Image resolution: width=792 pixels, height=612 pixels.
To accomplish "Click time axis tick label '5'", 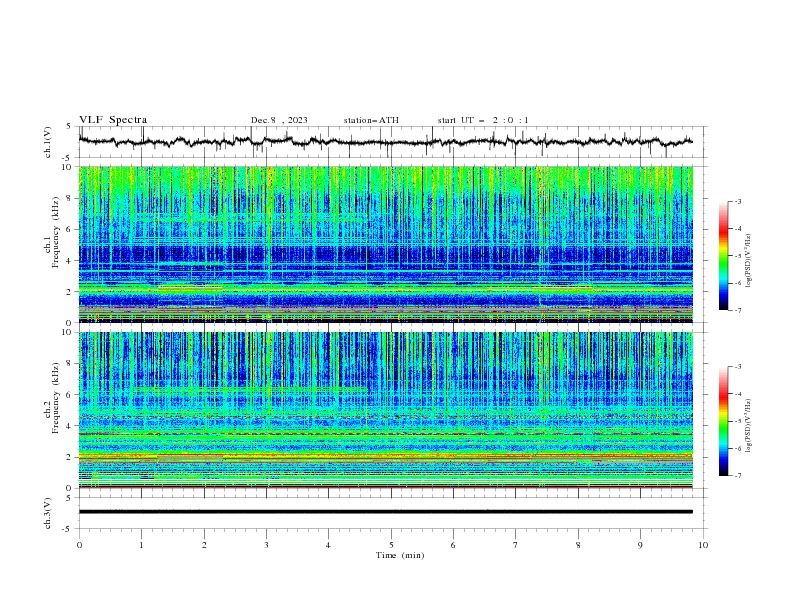I will [391, 545].
